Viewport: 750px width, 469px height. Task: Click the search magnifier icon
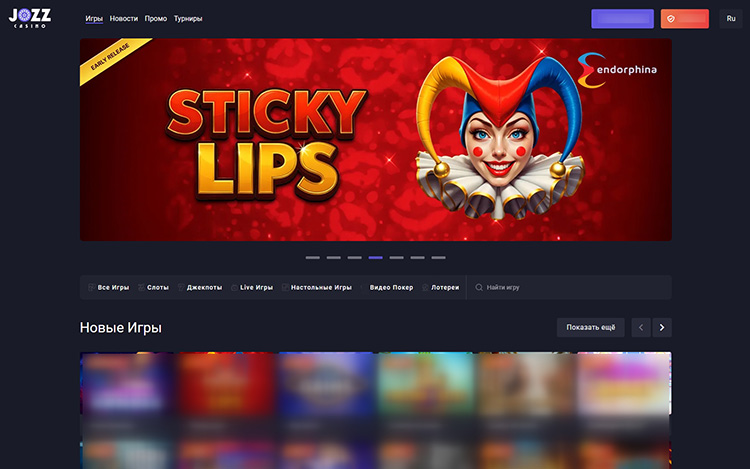coord(479,288)
